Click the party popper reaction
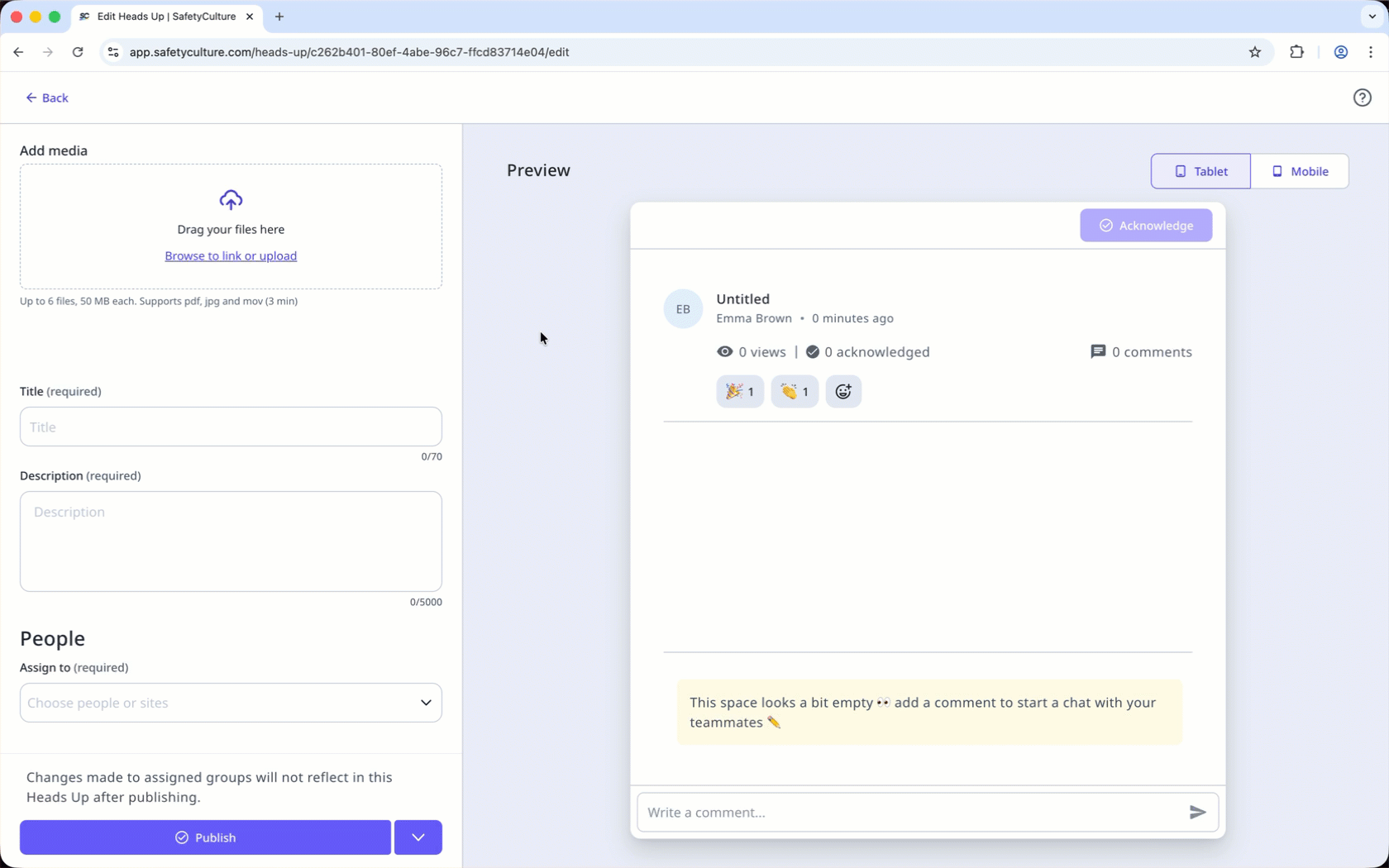Image resolution: width=1389 pixels, height=868 pixels. (740, 391)
